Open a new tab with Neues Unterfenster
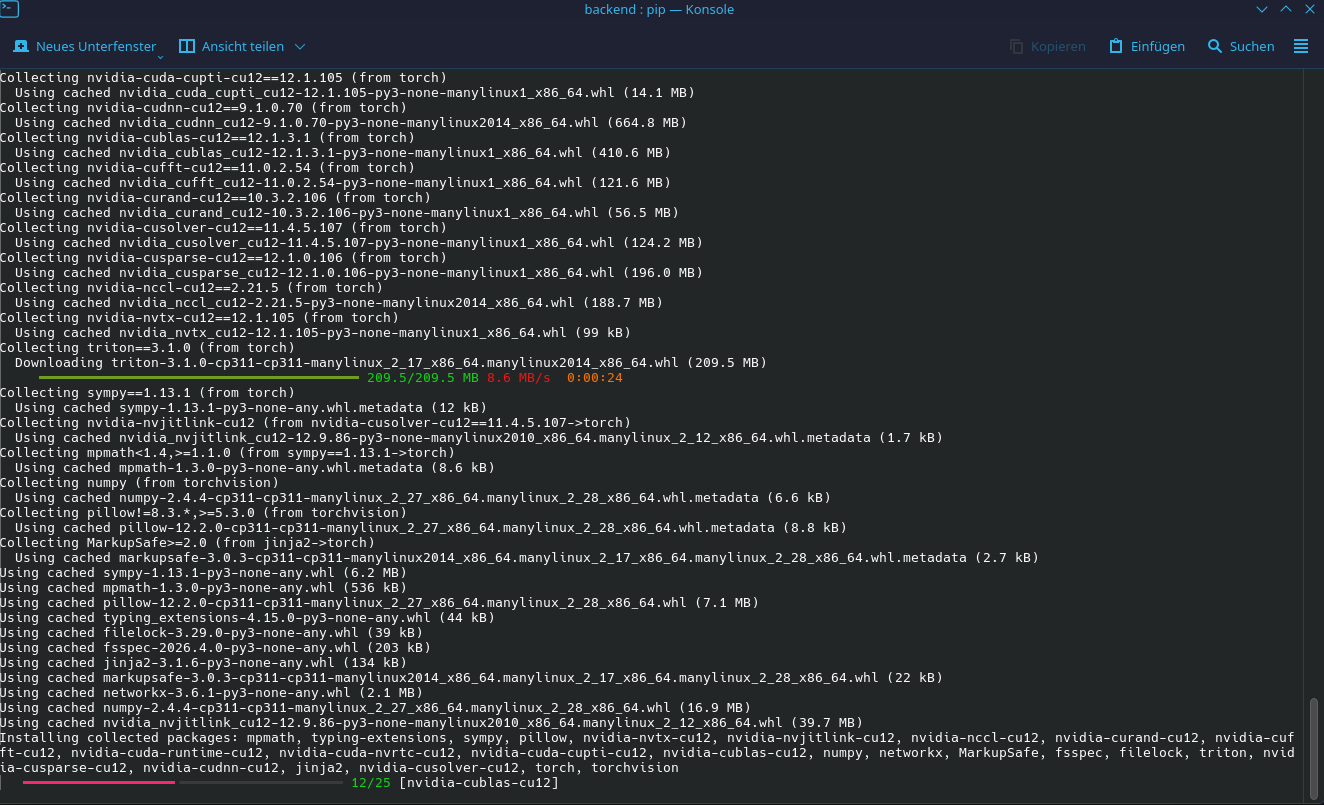 point(84,46)
